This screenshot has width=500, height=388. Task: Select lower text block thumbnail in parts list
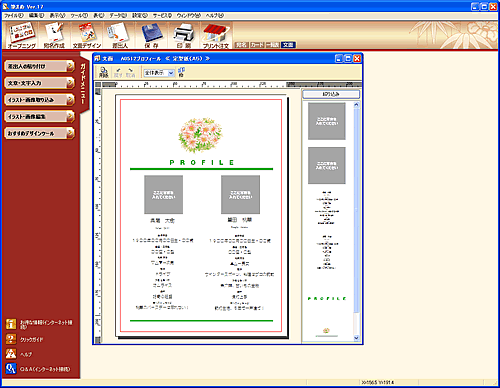click(x=327, y=252)
